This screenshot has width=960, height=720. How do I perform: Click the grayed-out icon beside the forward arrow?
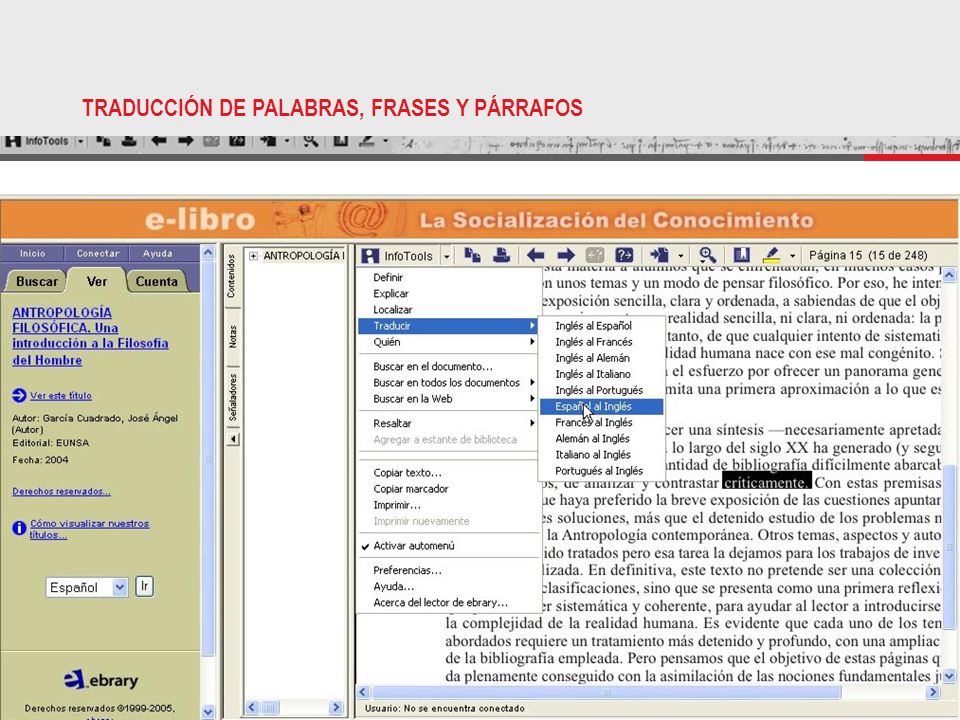pos(595,255)
